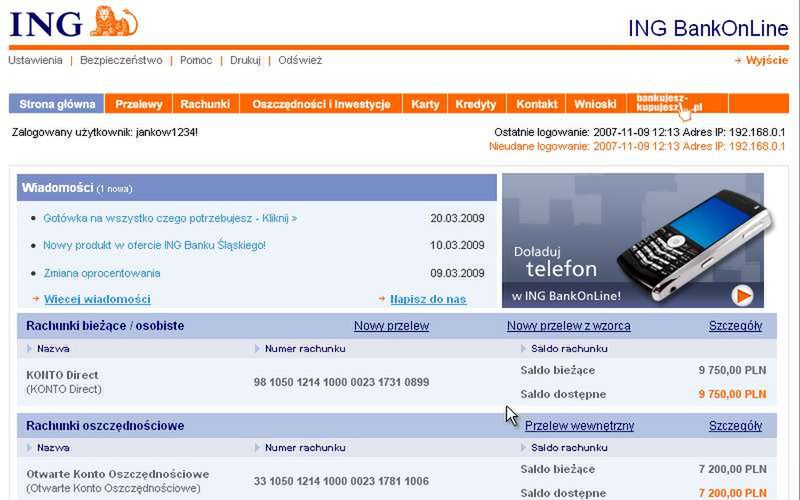Go to Oszczędności i Inwestycje tab
The height and width of the screenshot is (500, 800).
coord(321,104)
